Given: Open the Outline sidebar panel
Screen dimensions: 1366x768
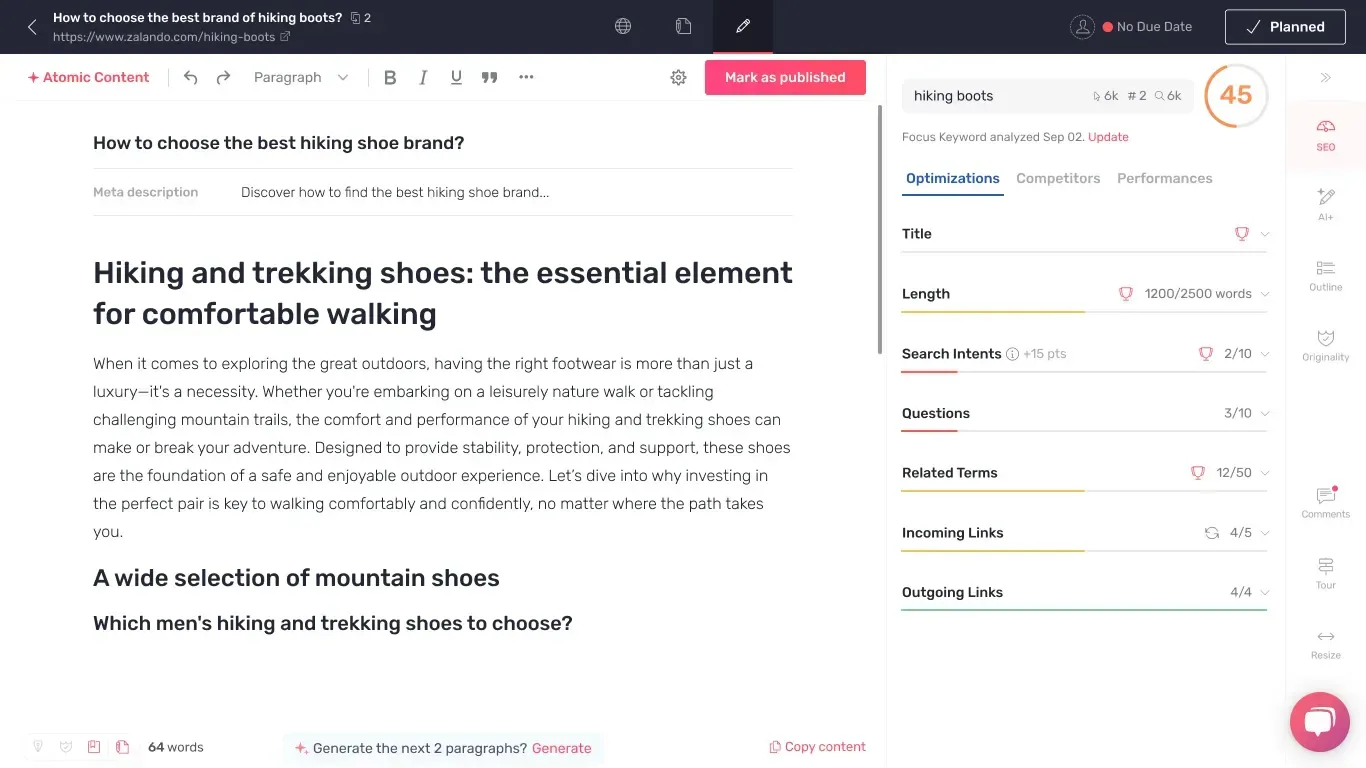Looking at the screenshot, I should pos(1325,274).
